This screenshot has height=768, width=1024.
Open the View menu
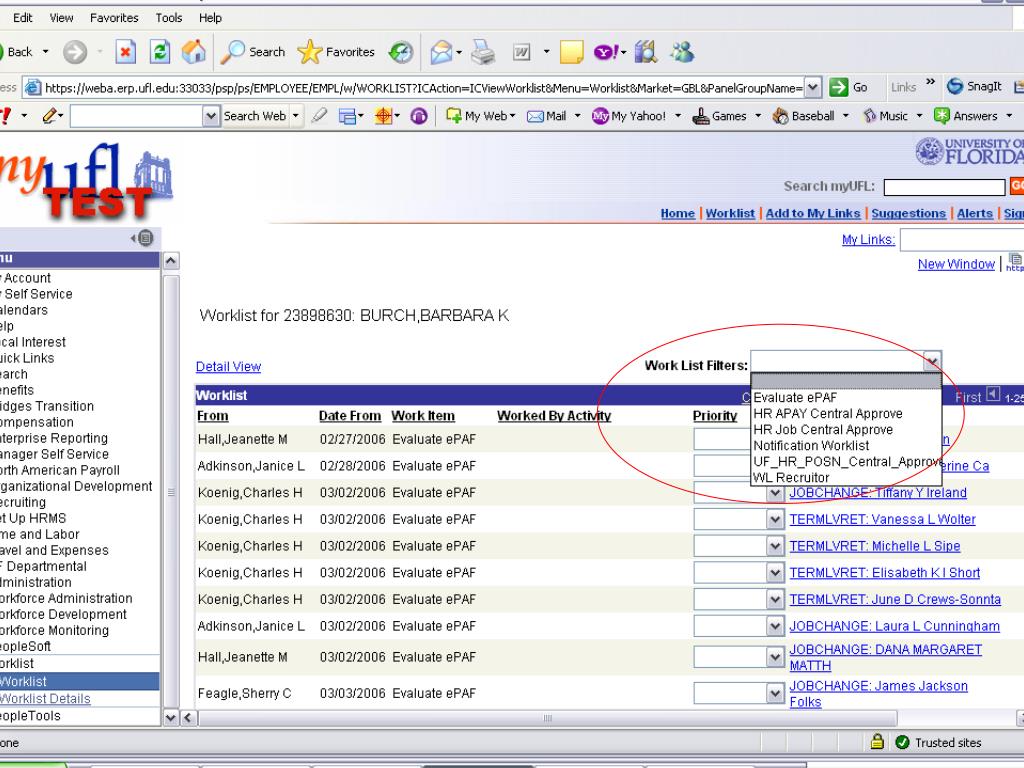(x=61, y=18)
